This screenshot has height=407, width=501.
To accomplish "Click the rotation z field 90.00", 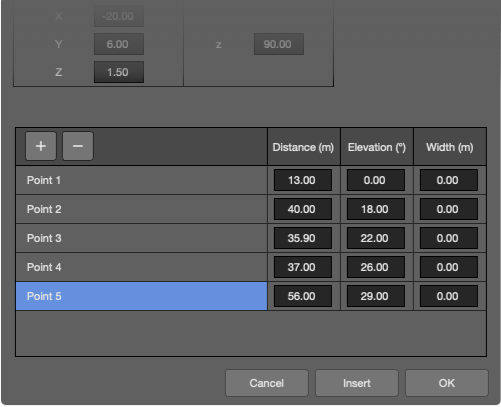I will (279, 44).
